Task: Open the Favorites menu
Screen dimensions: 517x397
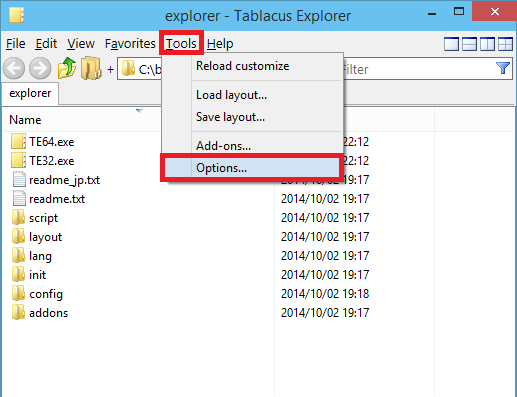Action: 130,44
